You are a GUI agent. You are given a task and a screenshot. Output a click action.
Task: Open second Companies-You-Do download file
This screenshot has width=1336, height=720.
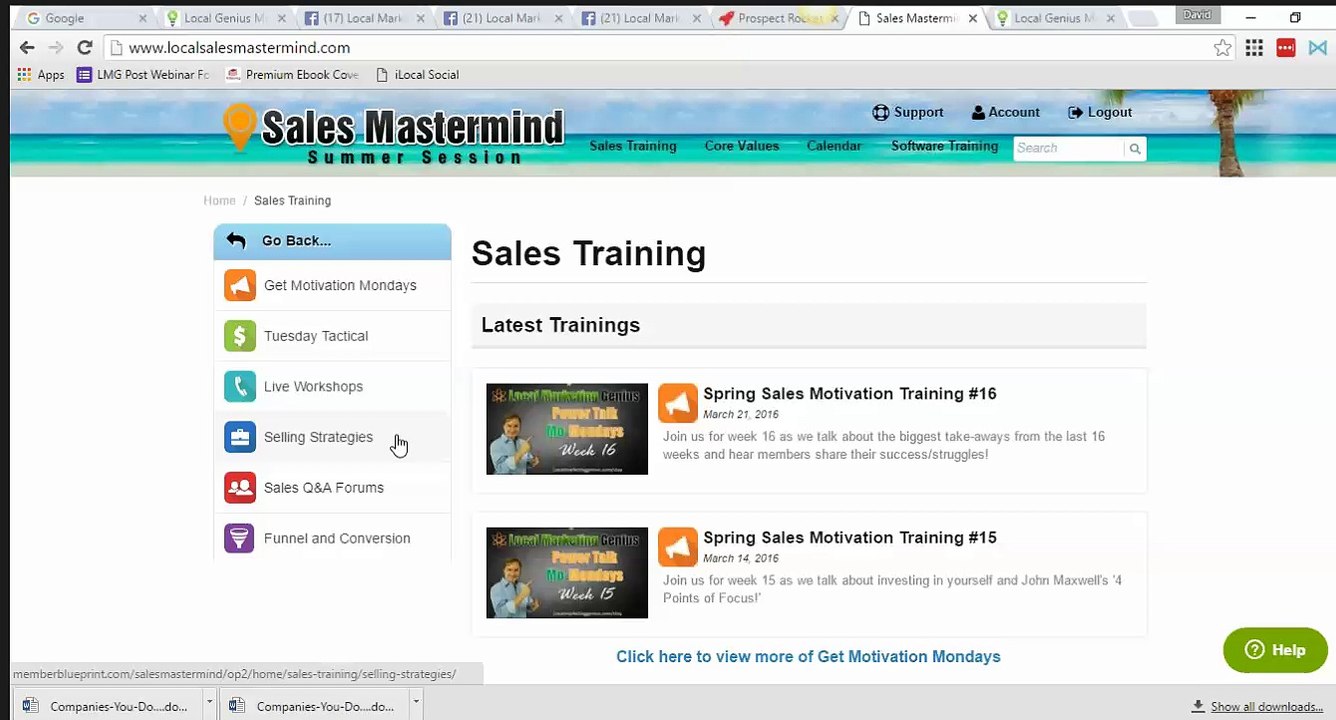coord(316,705)
